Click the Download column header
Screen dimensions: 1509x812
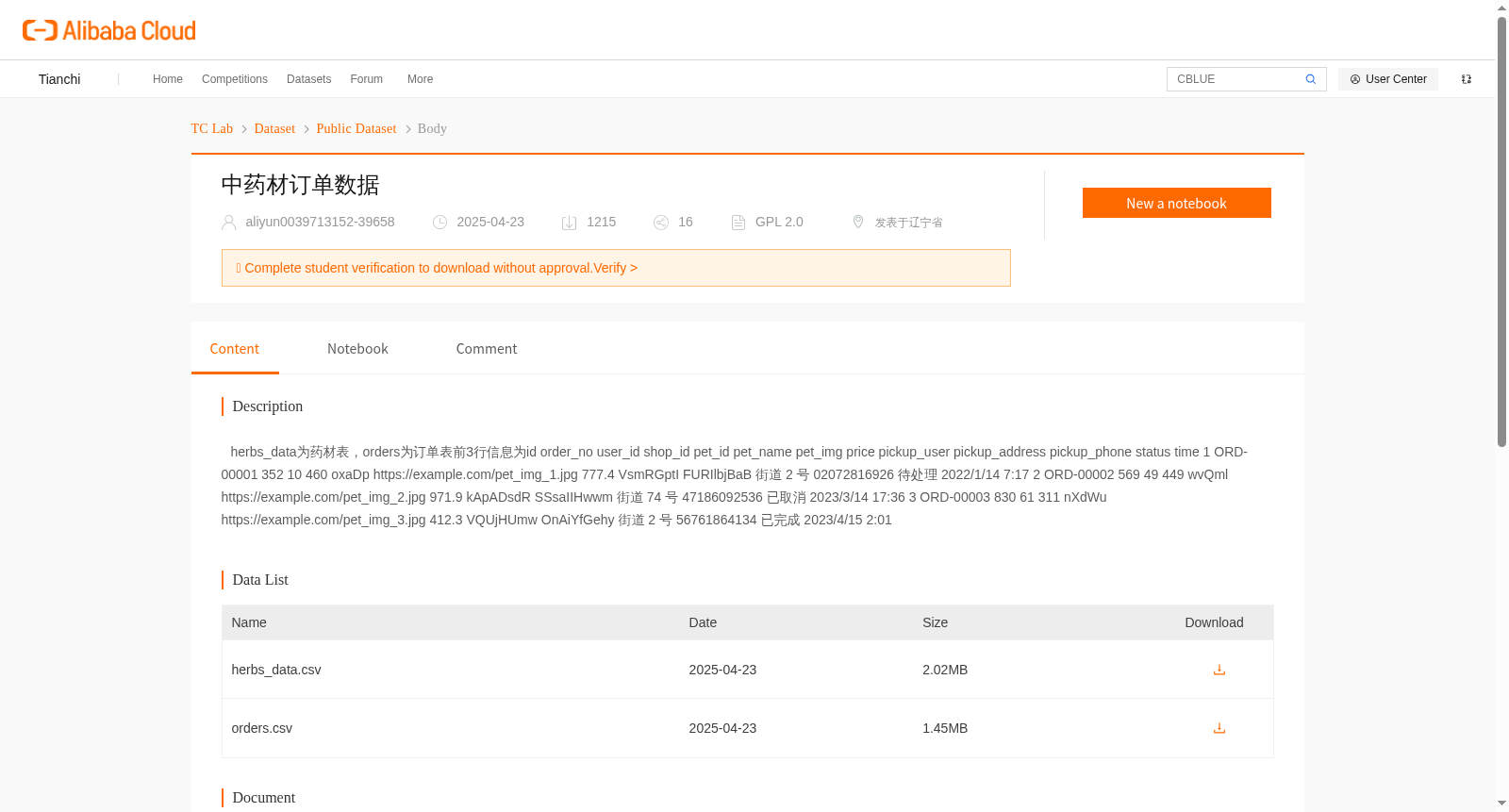(x=1214, y=622)
